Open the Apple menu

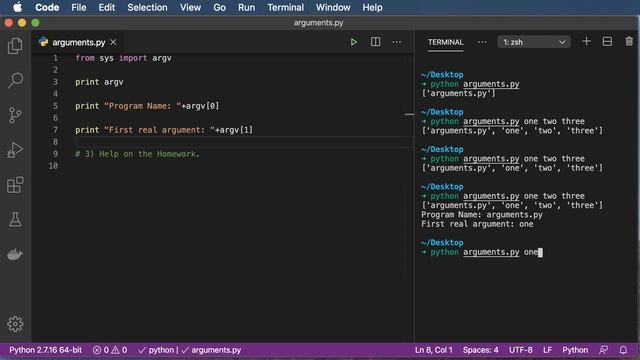(18, 7)
